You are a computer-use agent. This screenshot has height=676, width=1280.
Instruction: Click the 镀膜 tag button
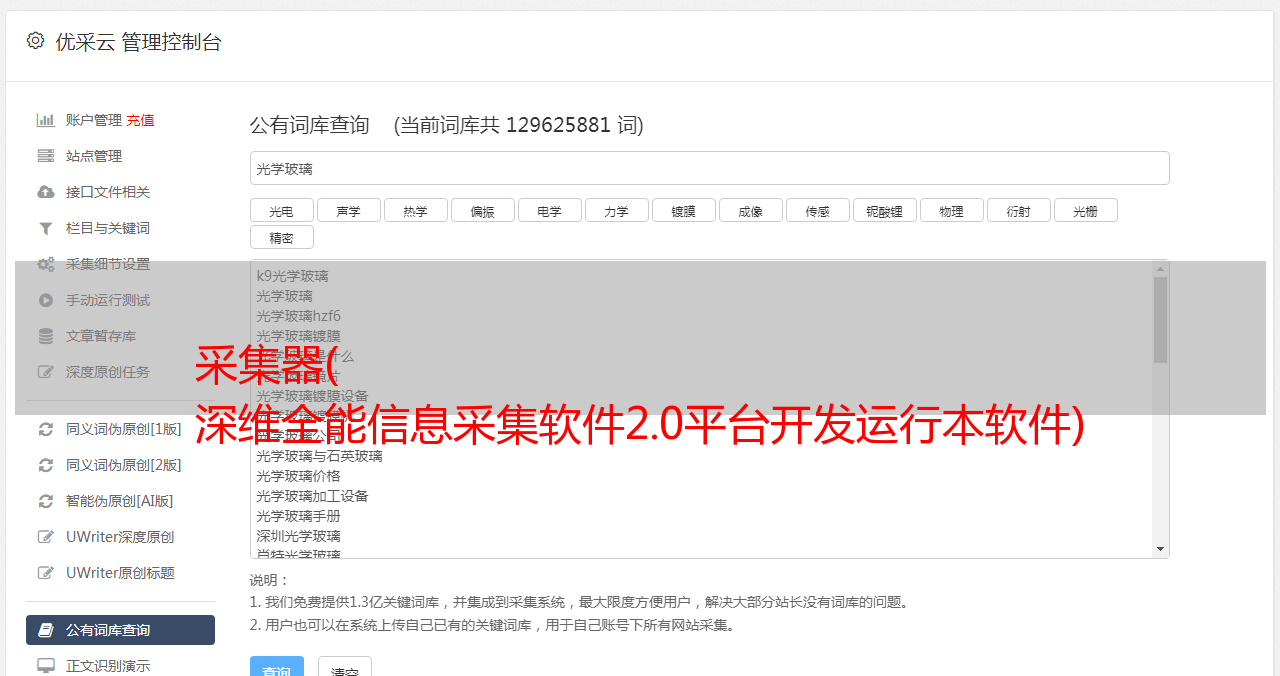pos(683,210)
